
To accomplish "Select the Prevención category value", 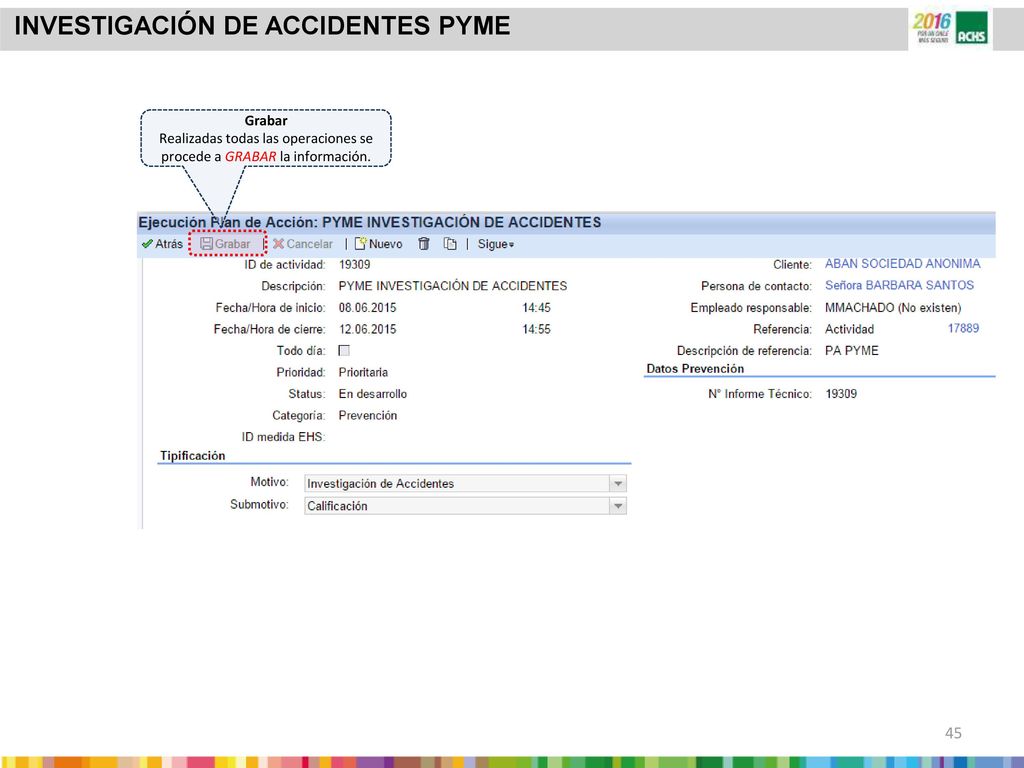I will pyautogui.click(x=368, y=415).
